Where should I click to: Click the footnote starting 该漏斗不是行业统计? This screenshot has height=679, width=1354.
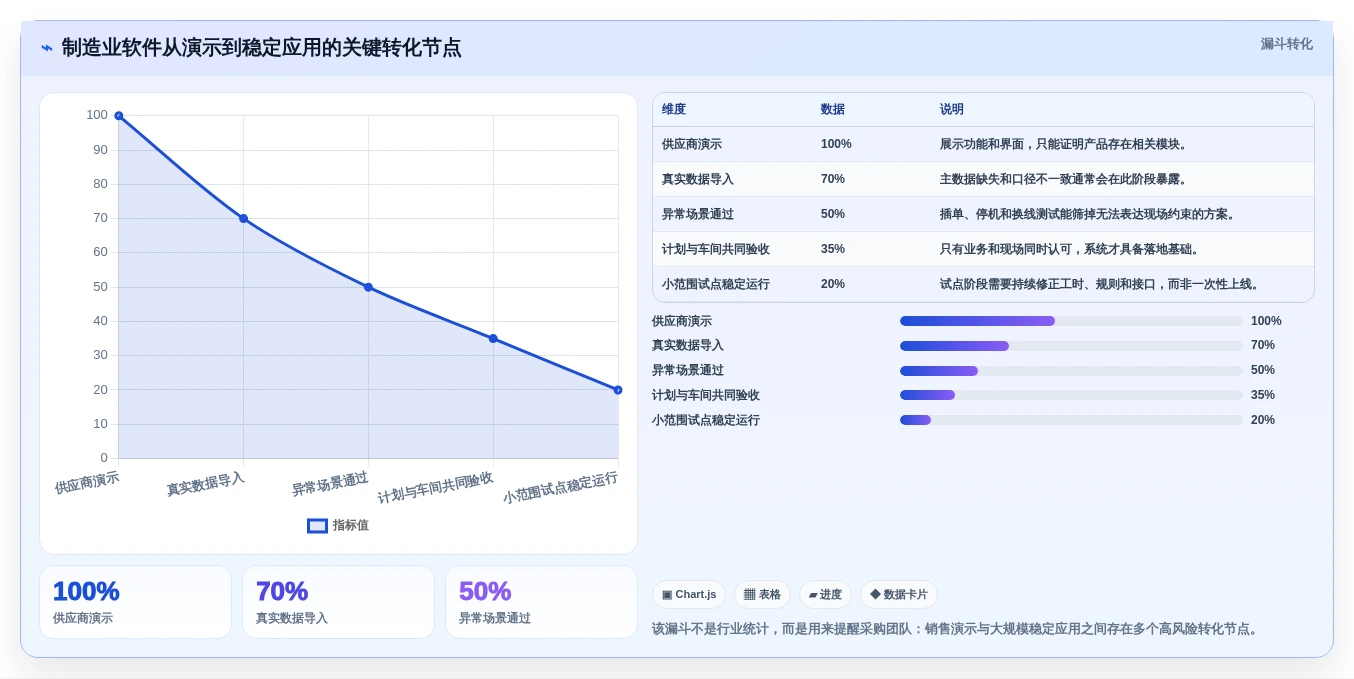957,629
